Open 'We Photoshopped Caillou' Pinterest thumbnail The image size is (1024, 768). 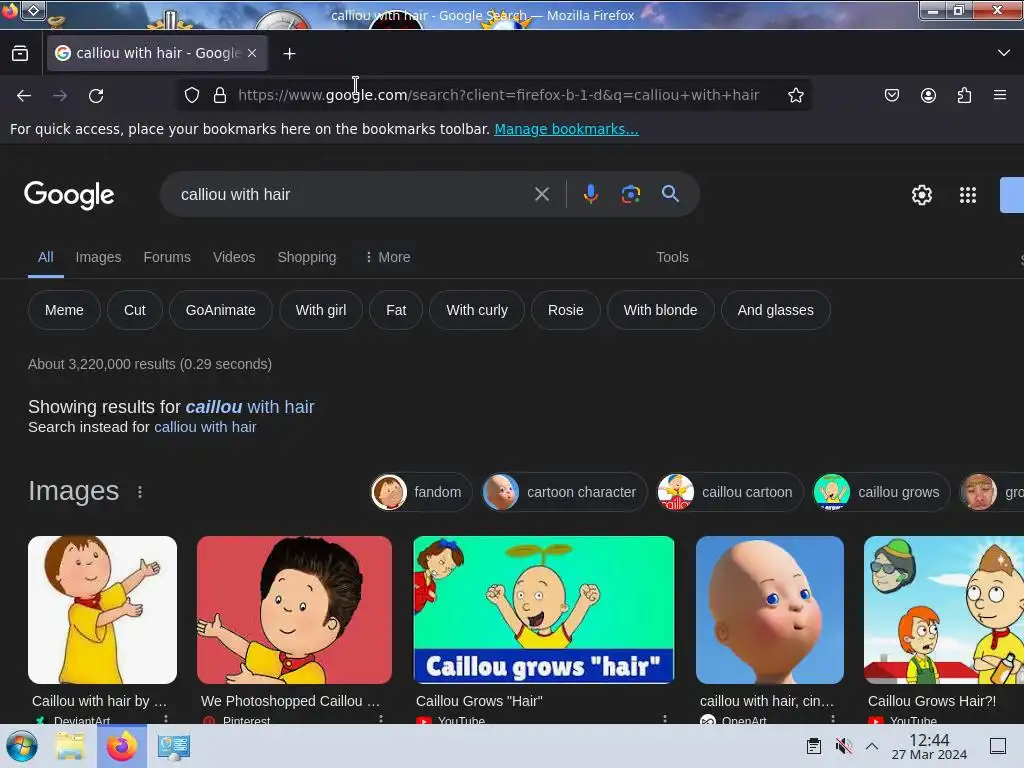(295, 610)
